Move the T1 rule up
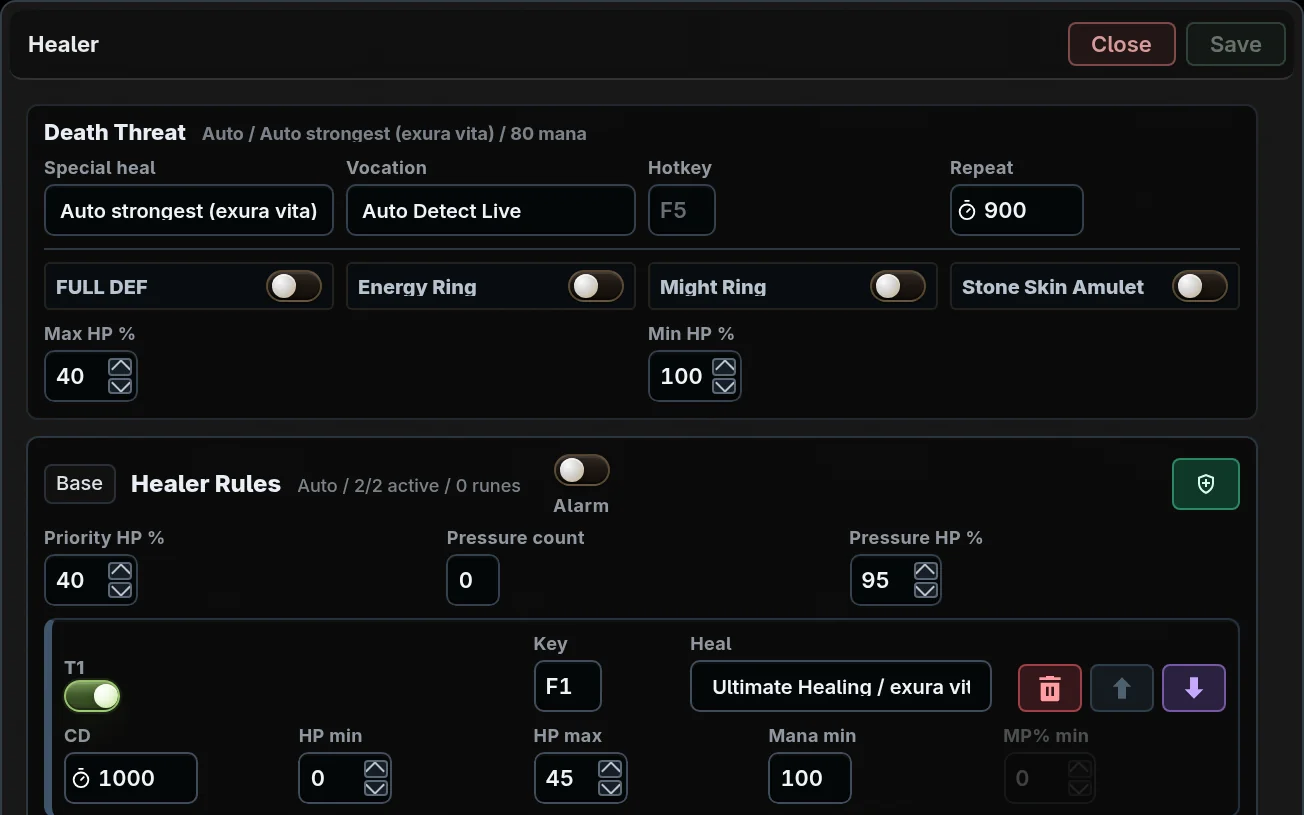 coord(1122,688)
